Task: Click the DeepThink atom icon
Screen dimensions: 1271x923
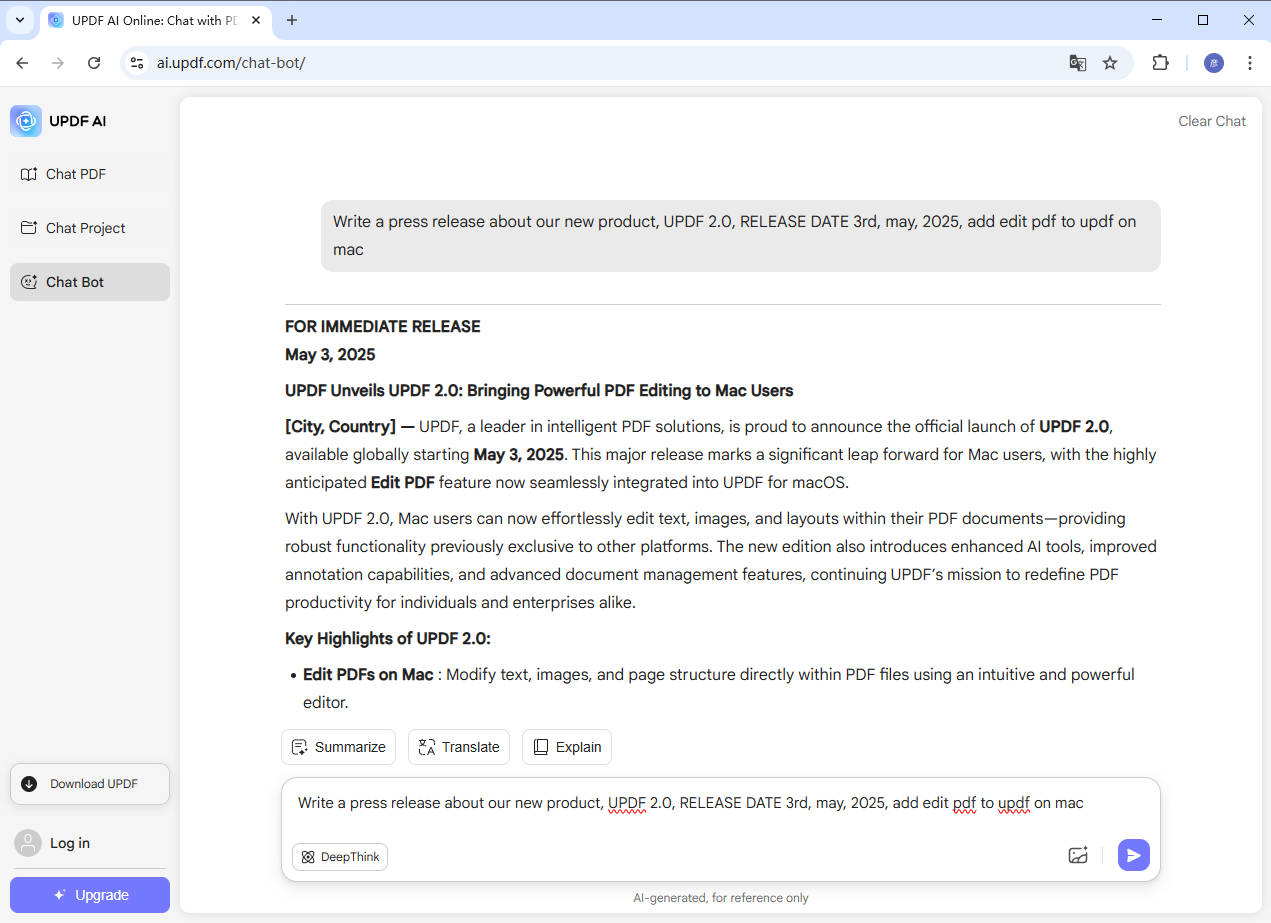Action: click(x=308, y=857)
